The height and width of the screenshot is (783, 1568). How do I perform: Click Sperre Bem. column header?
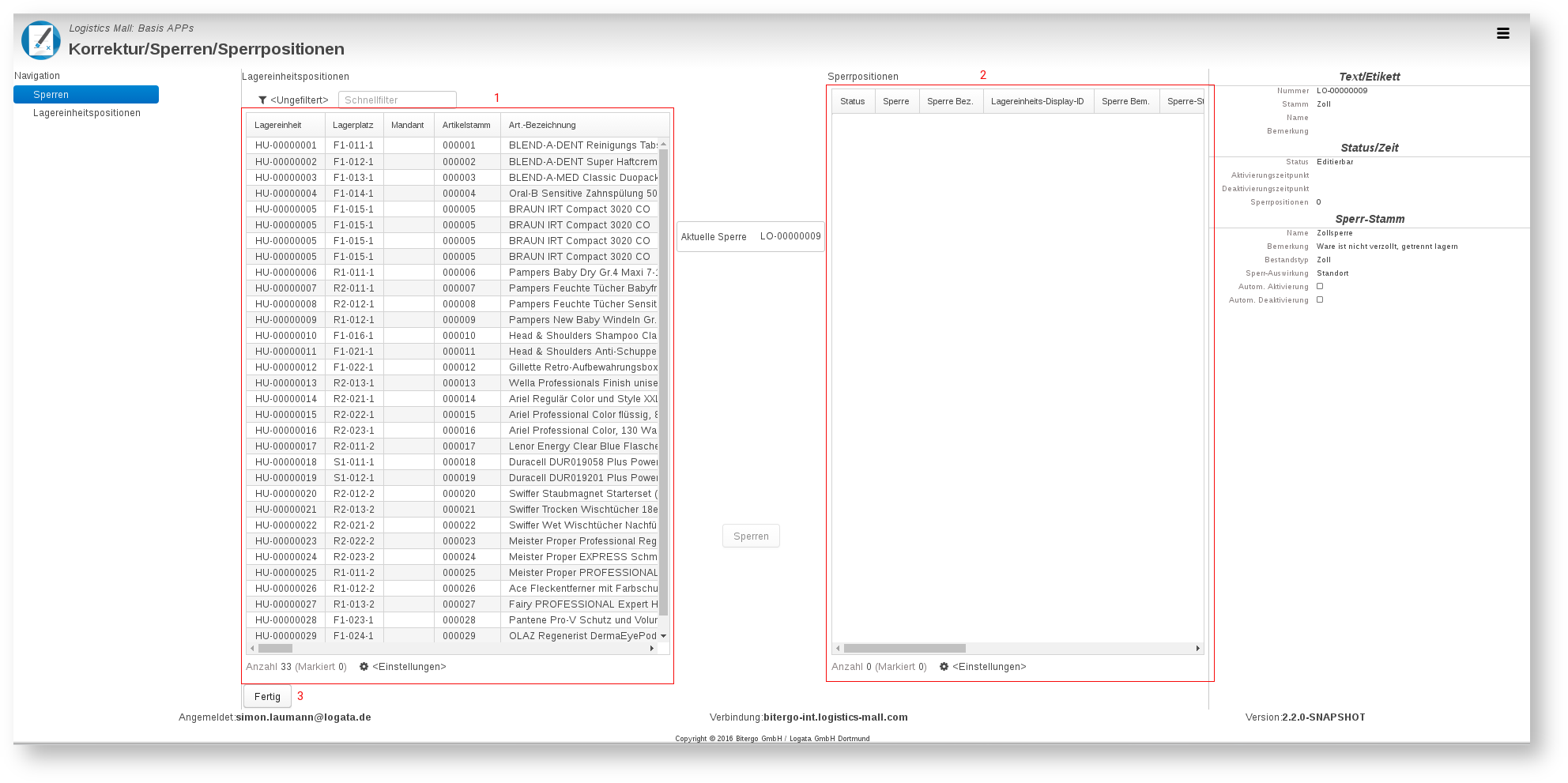pos(1126,101)
